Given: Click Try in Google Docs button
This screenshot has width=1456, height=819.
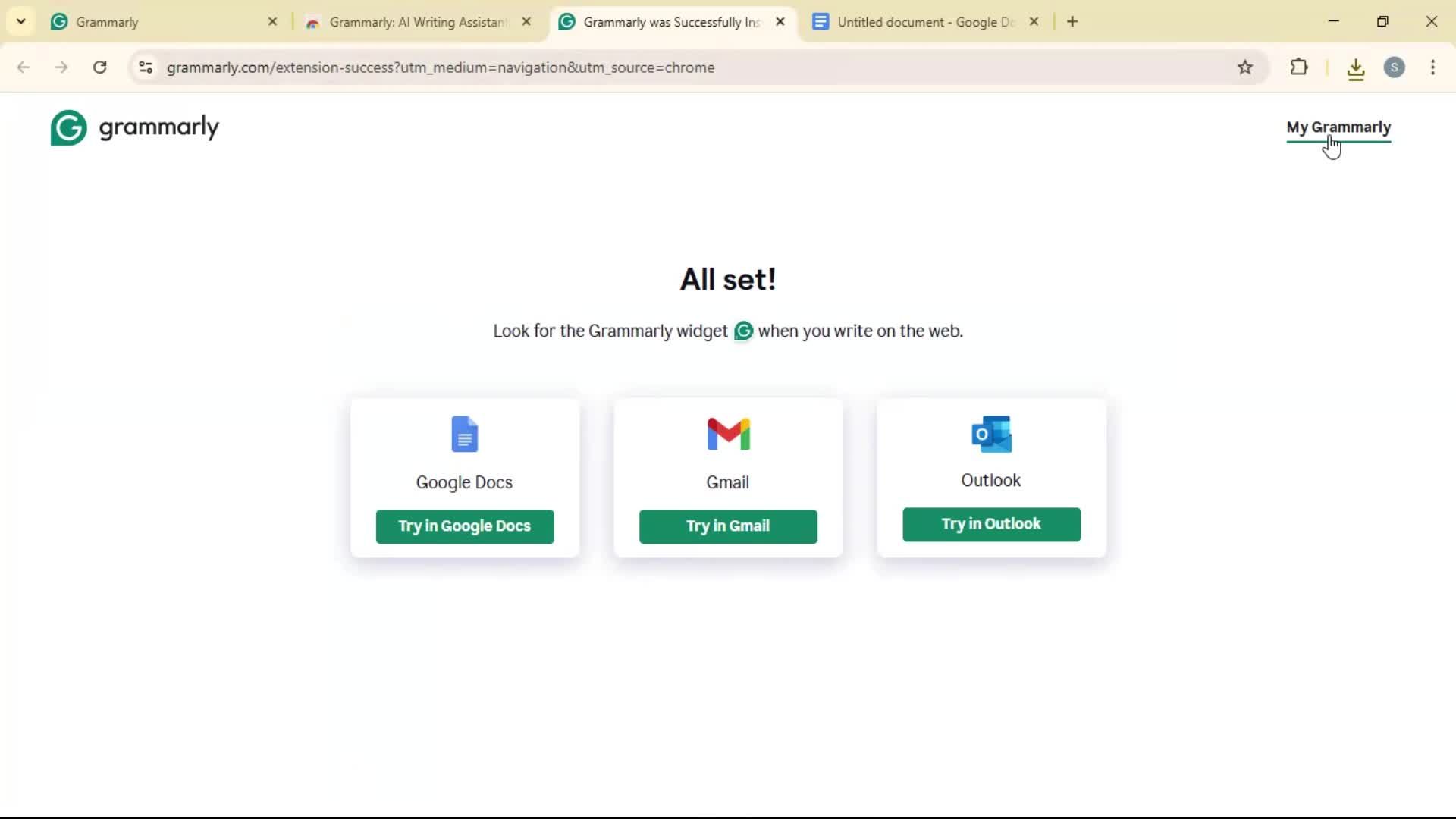Looking at the screenshot, I should pos(465,526).
